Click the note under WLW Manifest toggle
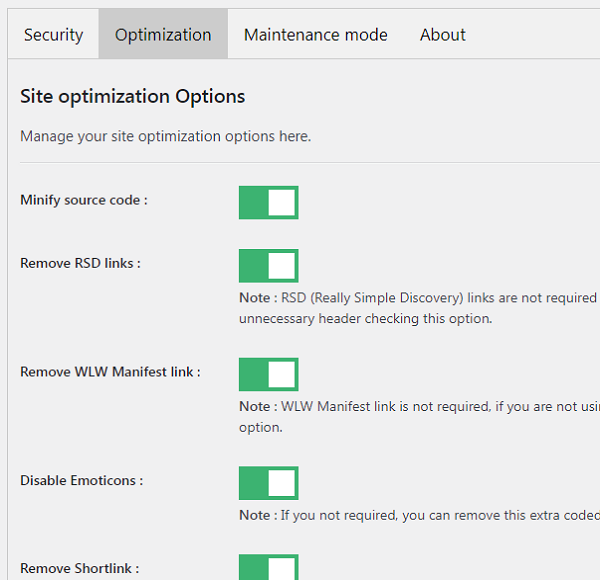Screen dimensions: 600x580 pyautogui.click(x=418, y=416)
